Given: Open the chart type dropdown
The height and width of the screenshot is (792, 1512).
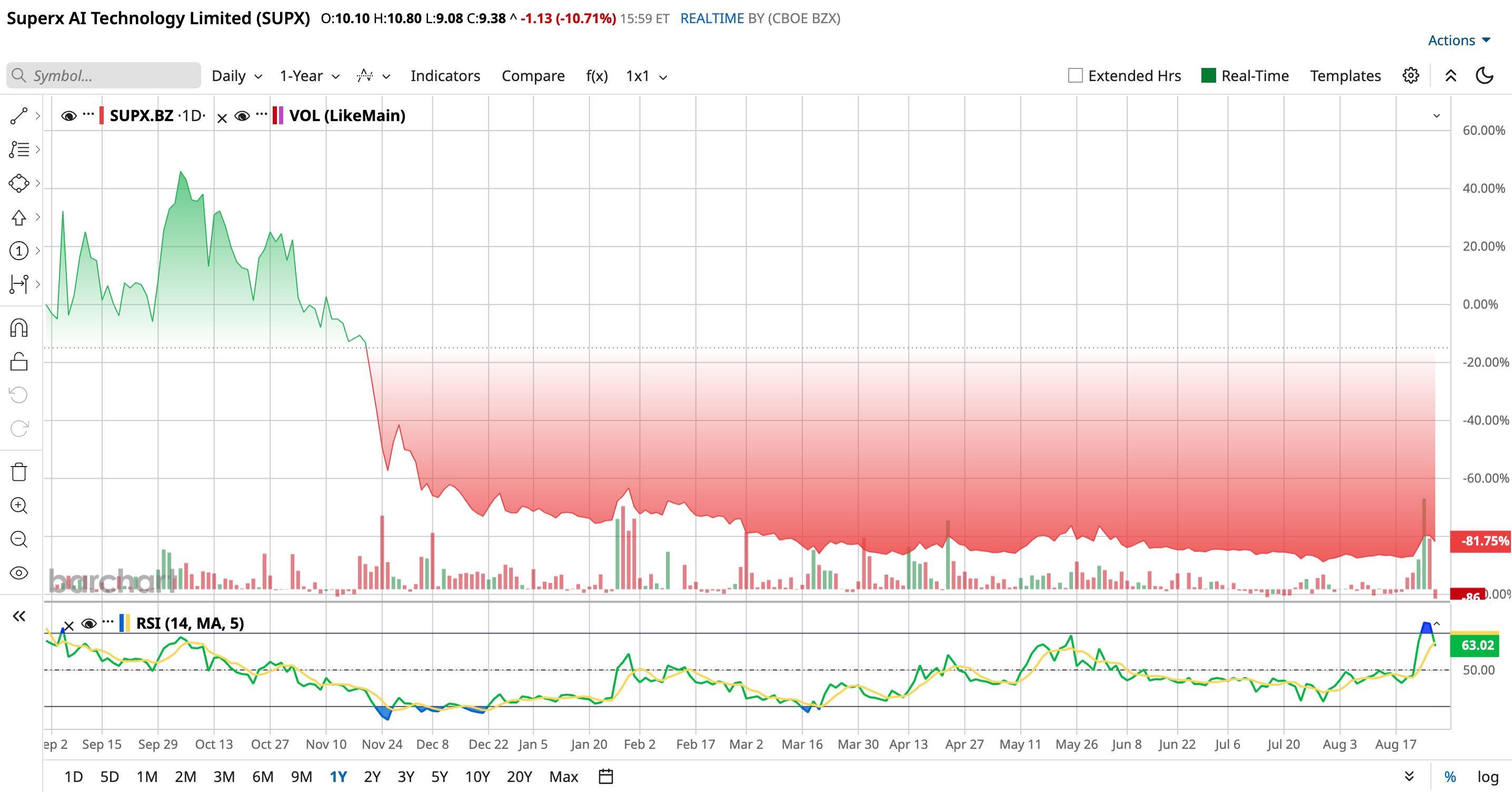Looking at the screenshot, I should pos(374,76).
